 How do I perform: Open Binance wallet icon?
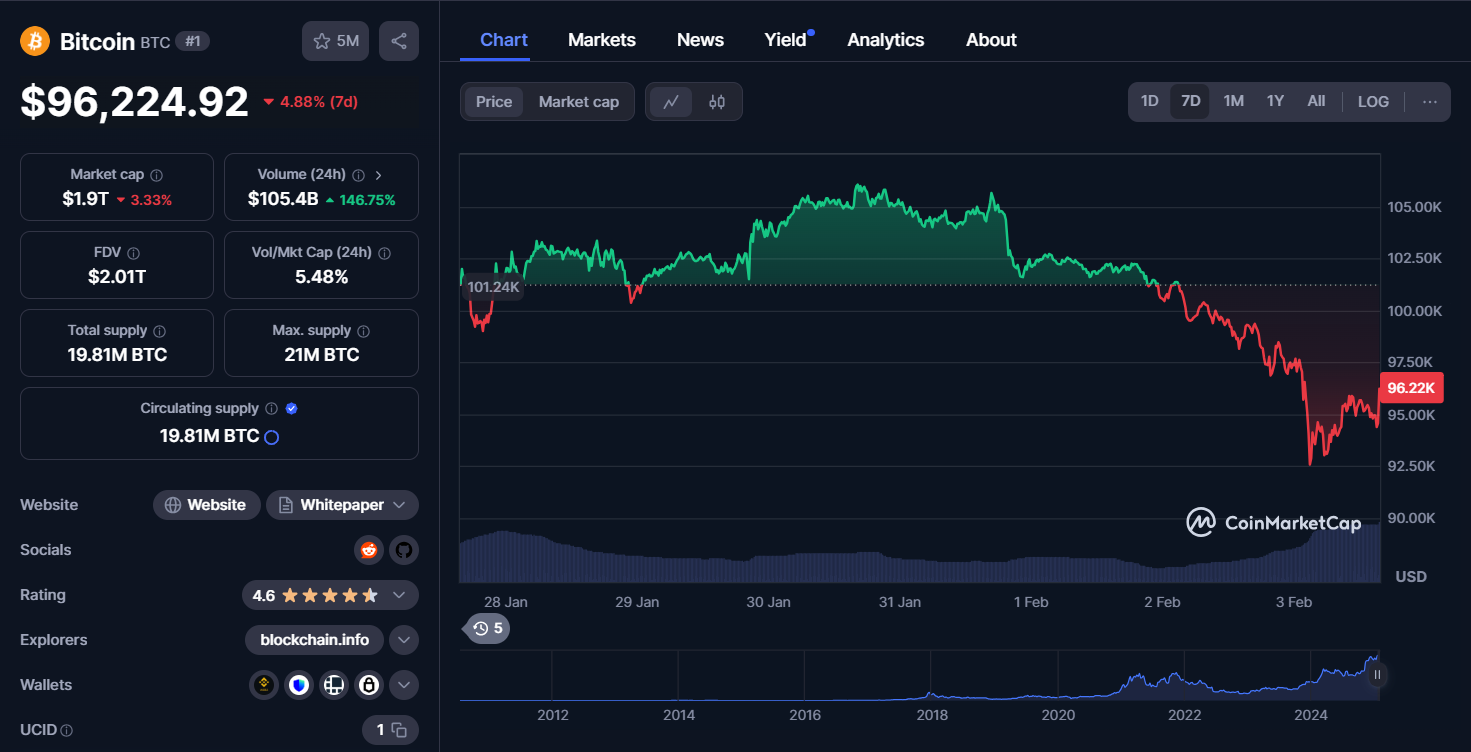264,685
